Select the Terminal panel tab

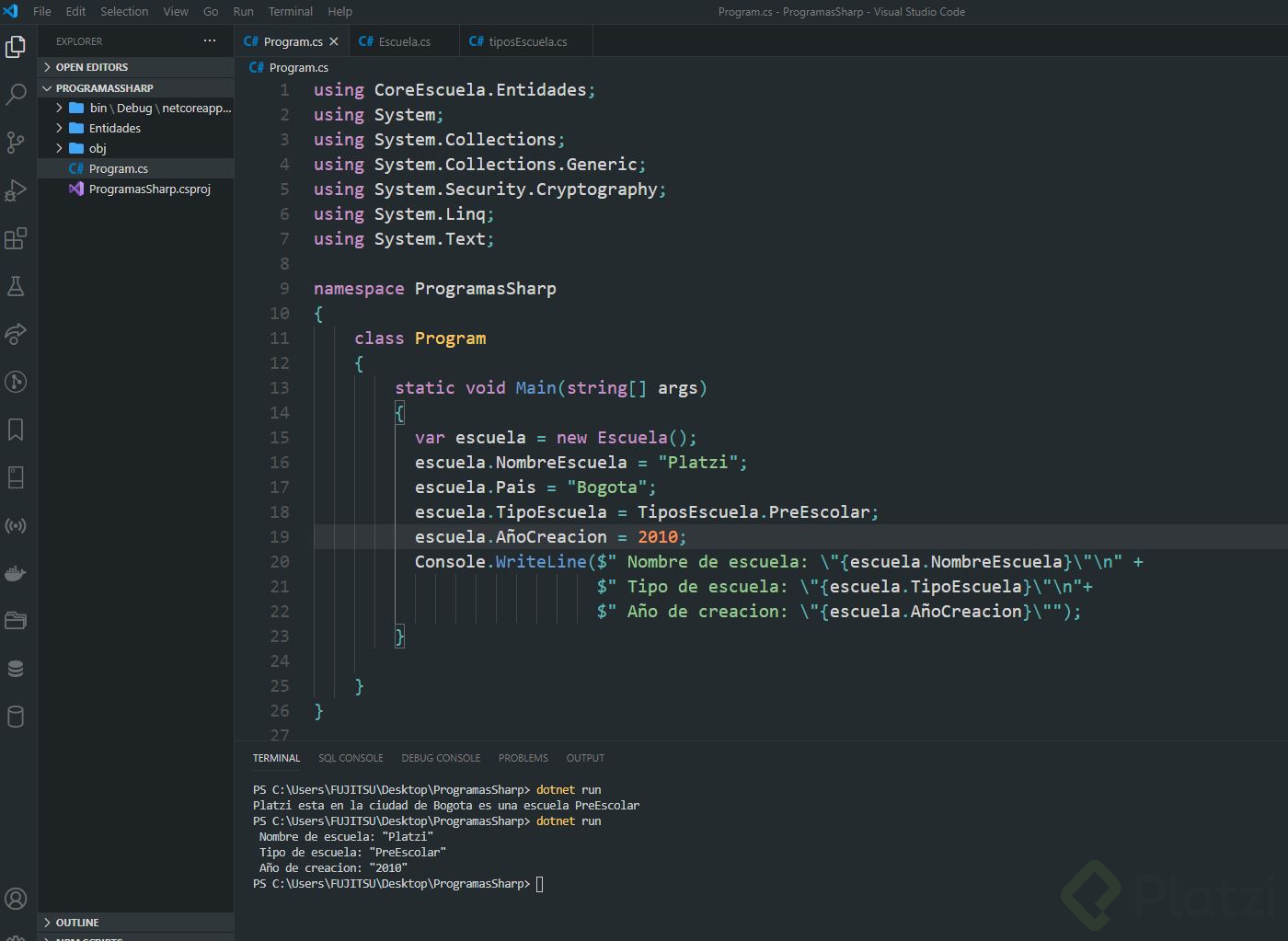pyautogui.click(x=276, y=758)
